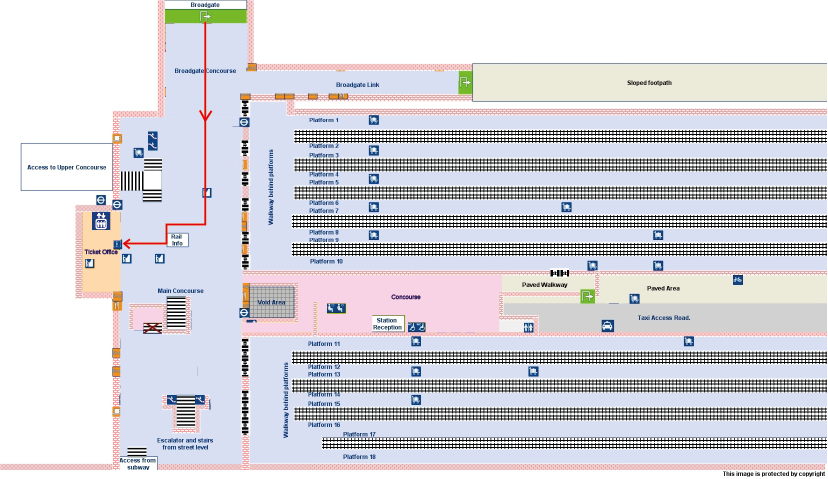Image resolution: width=828 pixels, height=479 pixels.
Task: Click the Ticket Office label
Action: 100,251
